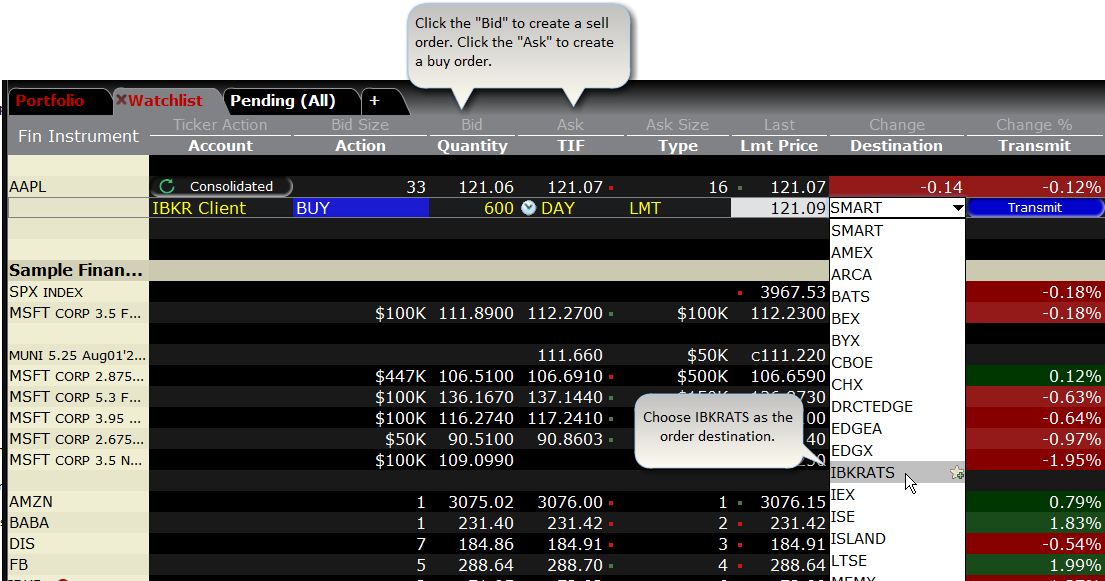
Task: Select the MUNI 5.25 Aug01 bond row
Action: click(x=77, y=355)
